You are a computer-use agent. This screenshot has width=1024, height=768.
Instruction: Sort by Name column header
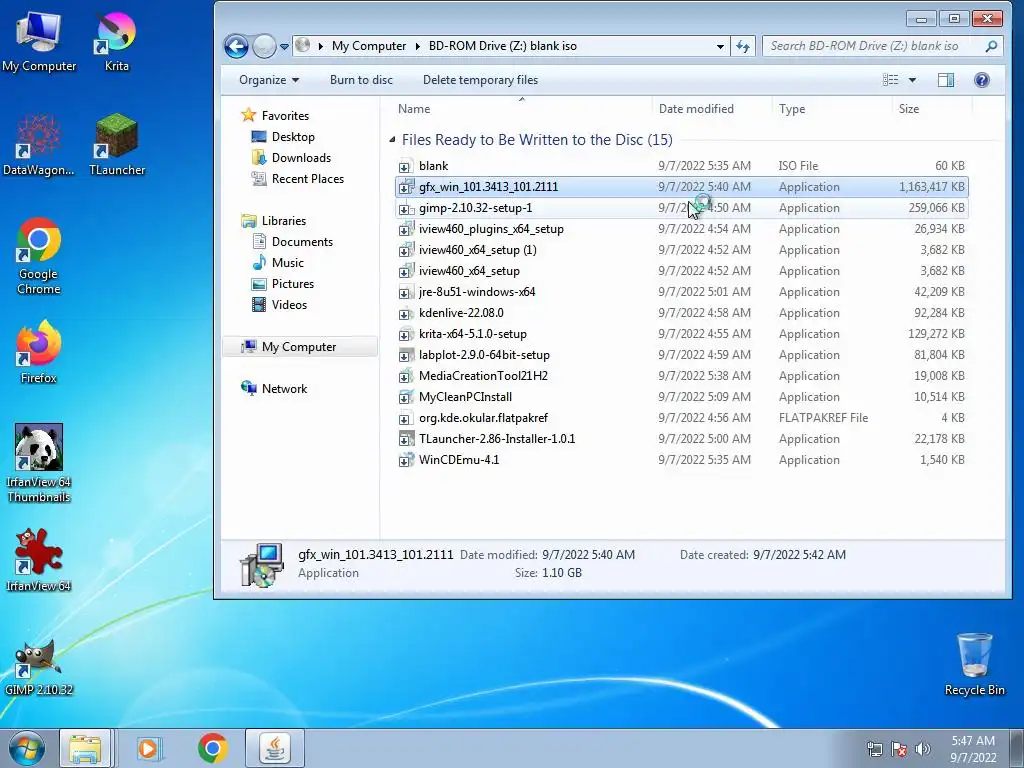[x=522, y=109]
